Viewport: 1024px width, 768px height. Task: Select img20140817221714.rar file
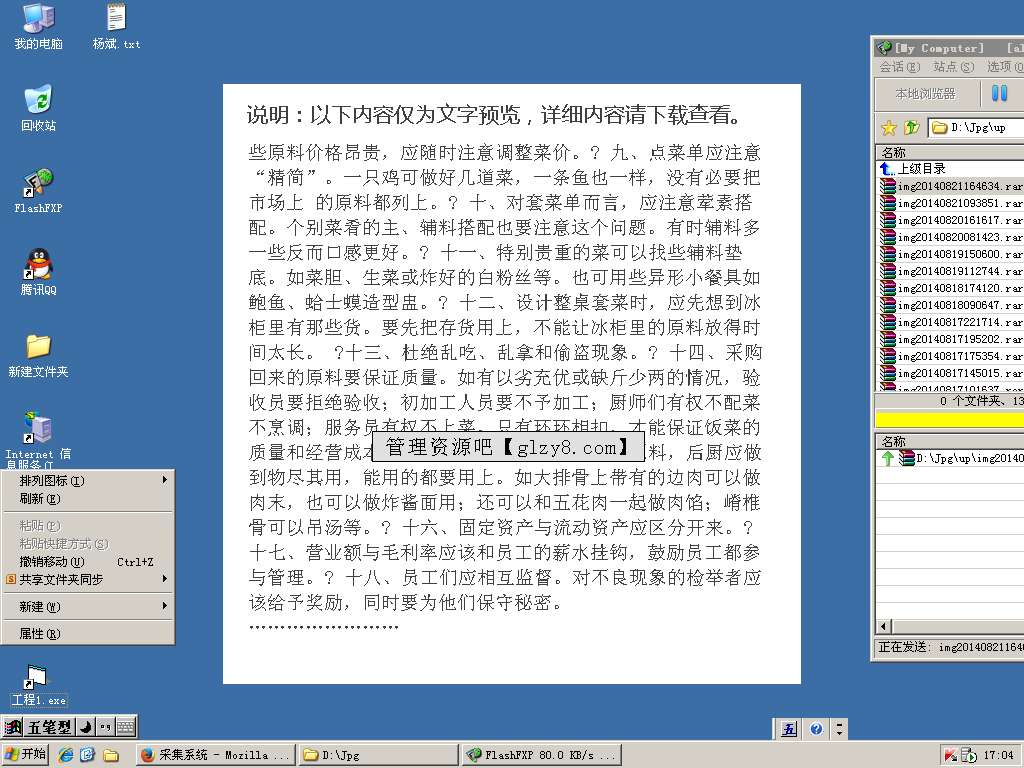click(950, 322)
